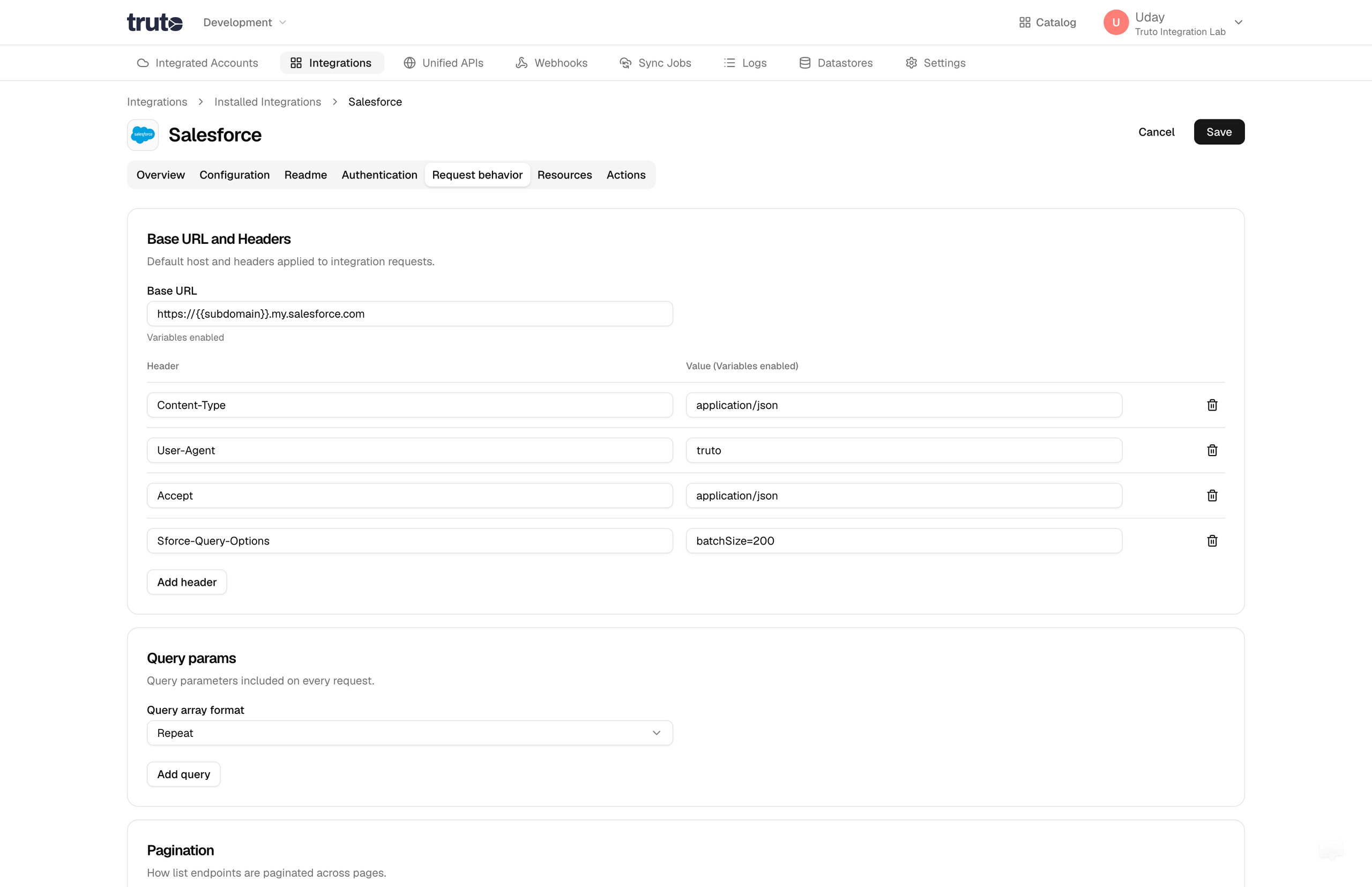Delete the Sforce-Query-Options header row
The height and width of the screenshot is (887, 1372).
pyautogui.click(x=1212, y=541)
